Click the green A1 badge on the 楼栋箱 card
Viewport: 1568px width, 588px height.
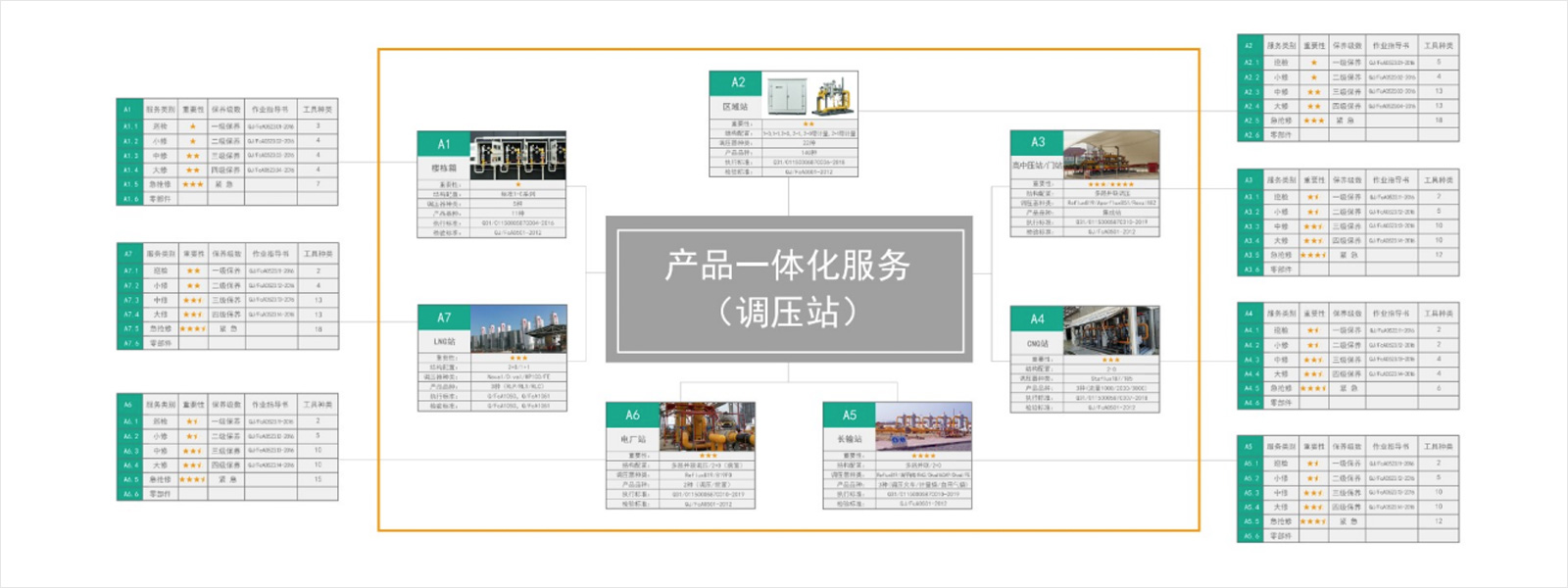pos(444,144)
